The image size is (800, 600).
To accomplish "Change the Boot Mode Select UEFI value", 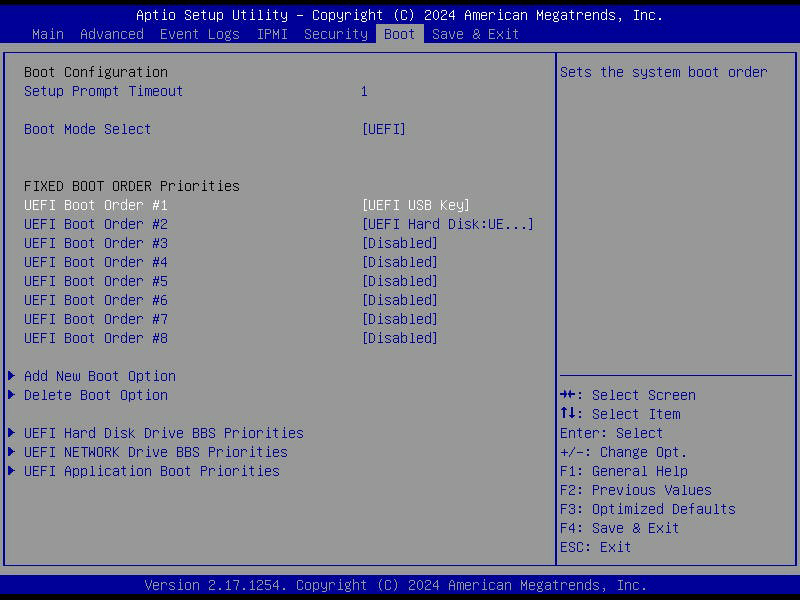I will pyautogui.click(x=383, y=129).
